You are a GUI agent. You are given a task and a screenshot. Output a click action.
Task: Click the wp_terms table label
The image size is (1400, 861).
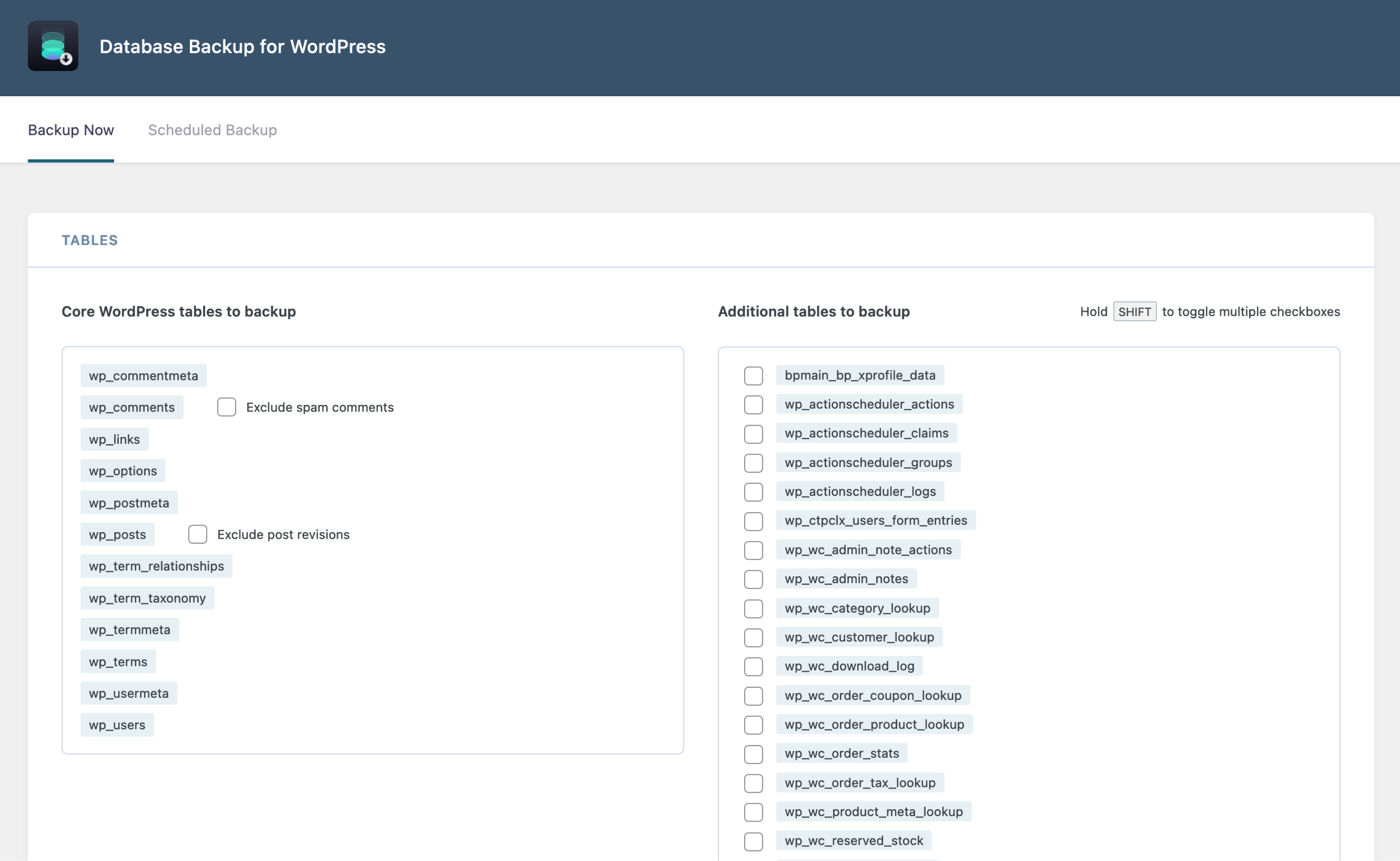(118, 662)
